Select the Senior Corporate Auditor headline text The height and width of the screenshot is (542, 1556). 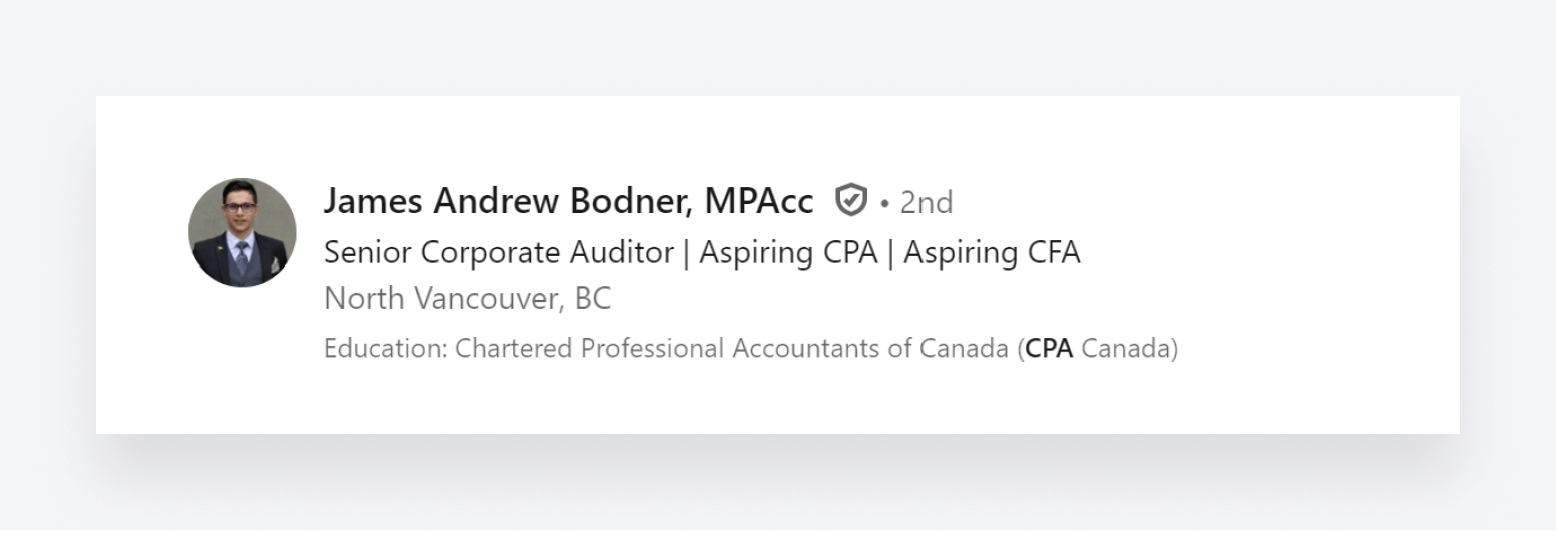tap(498, 253)
